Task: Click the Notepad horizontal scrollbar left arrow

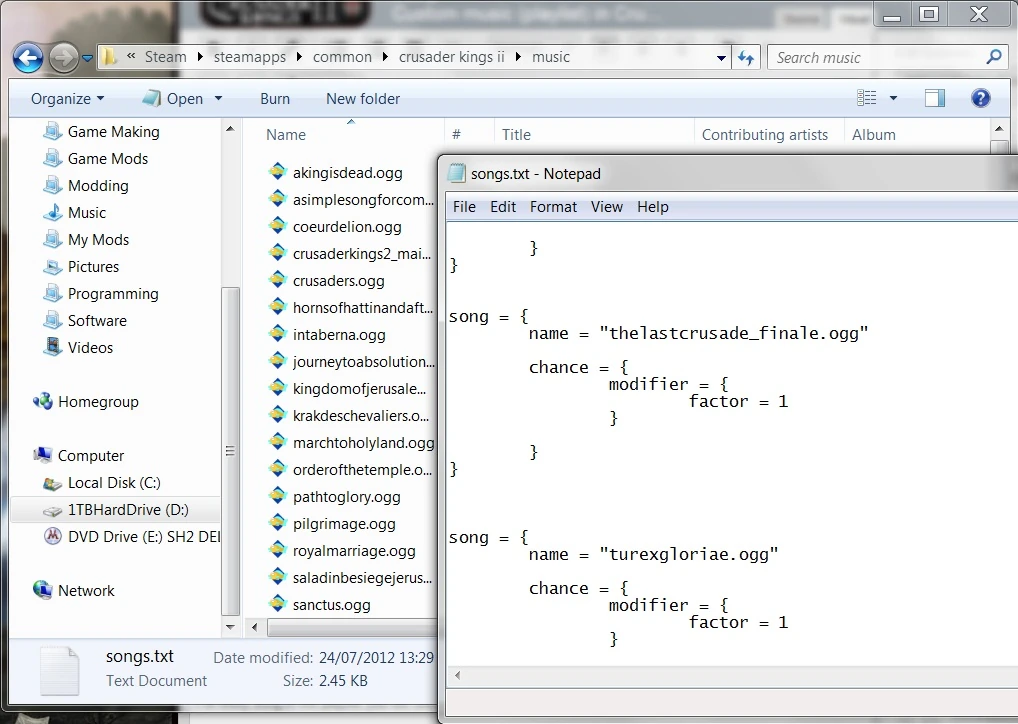Action: point(457,676)
